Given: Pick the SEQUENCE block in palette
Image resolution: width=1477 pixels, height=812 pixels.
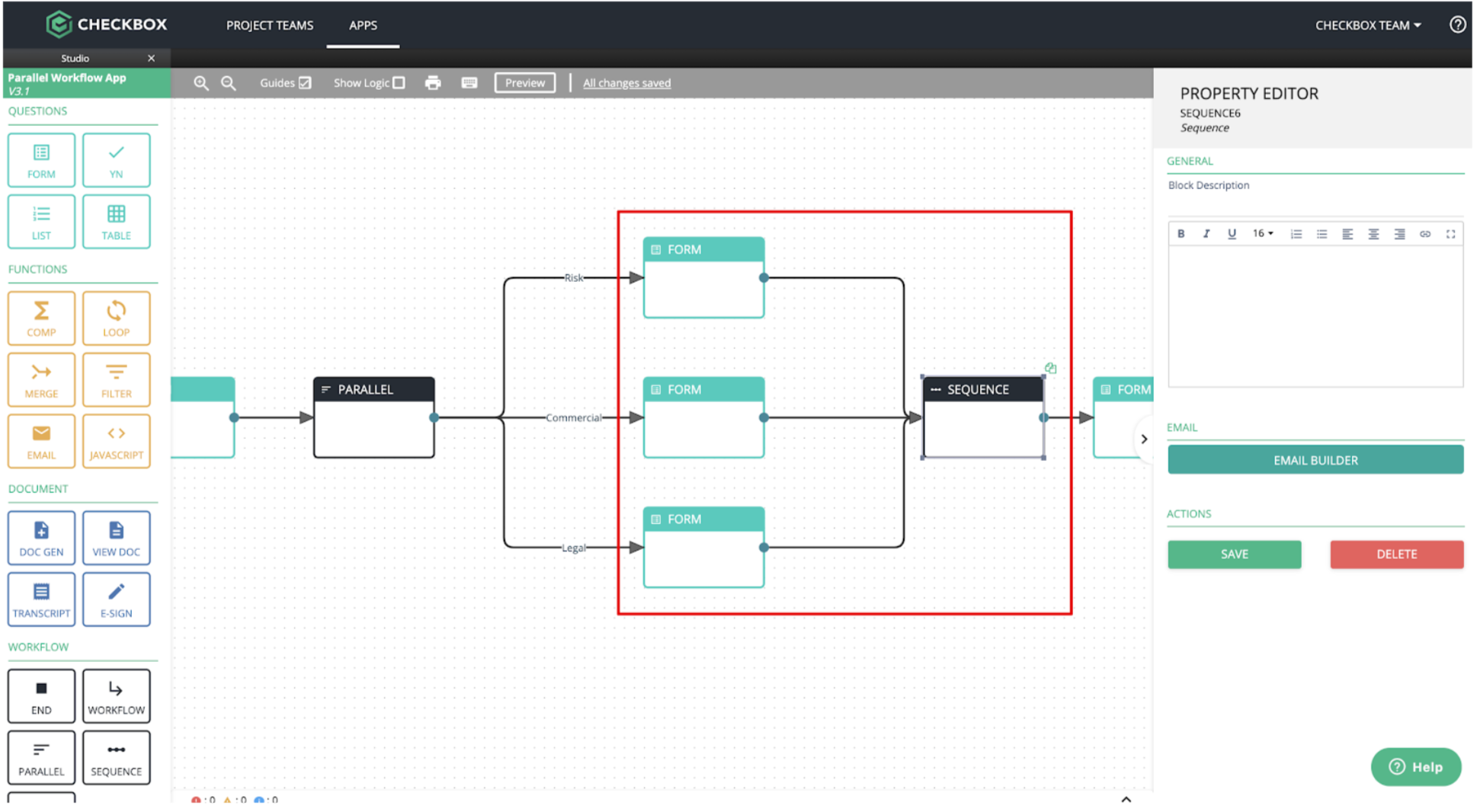Looking at the screenshot, I should pyautogui.click(x=116, y=759).
